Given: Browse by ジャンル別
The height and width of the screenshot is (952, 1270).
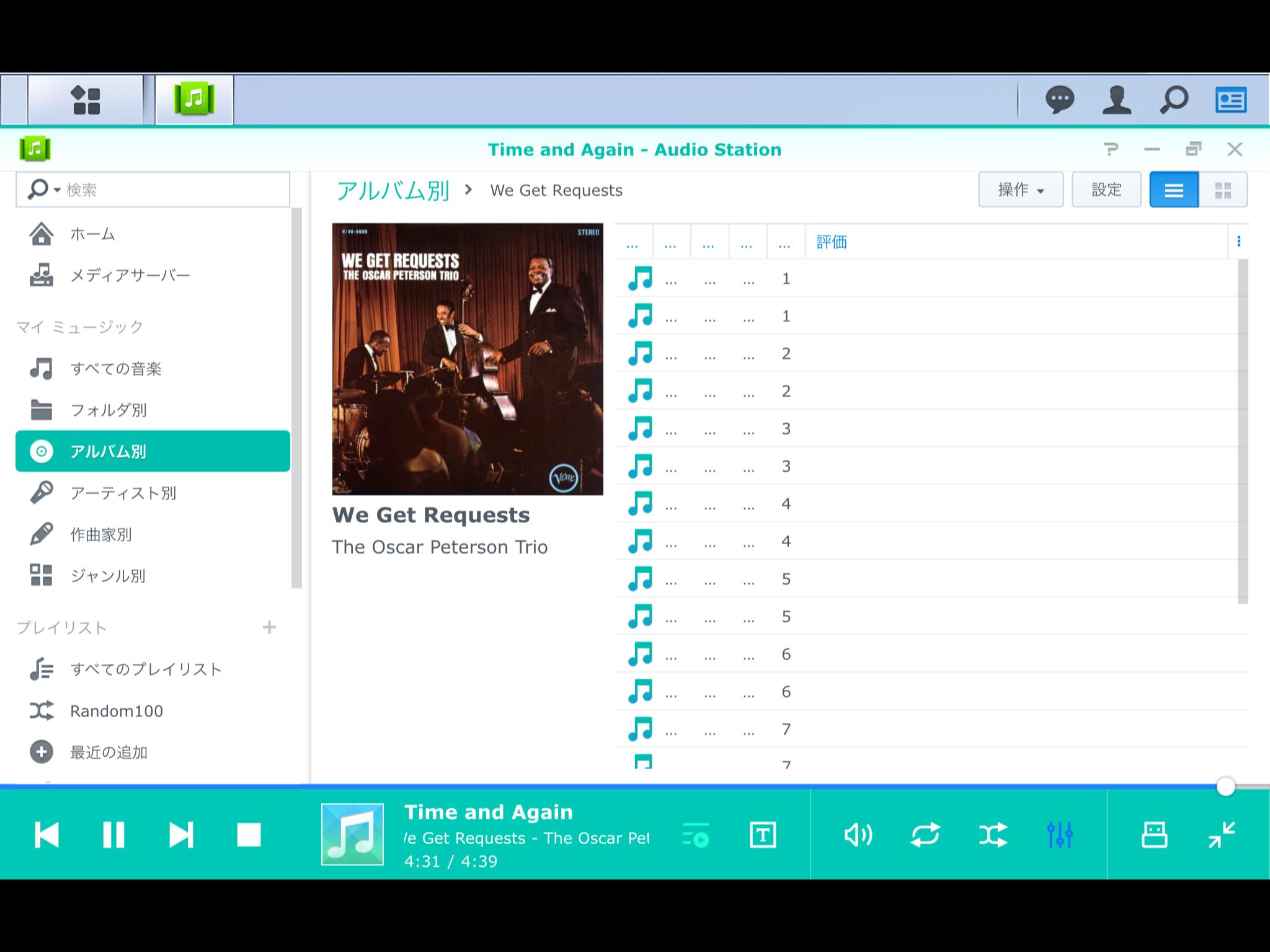Looking at the screenshot, I should coord(153,576).
